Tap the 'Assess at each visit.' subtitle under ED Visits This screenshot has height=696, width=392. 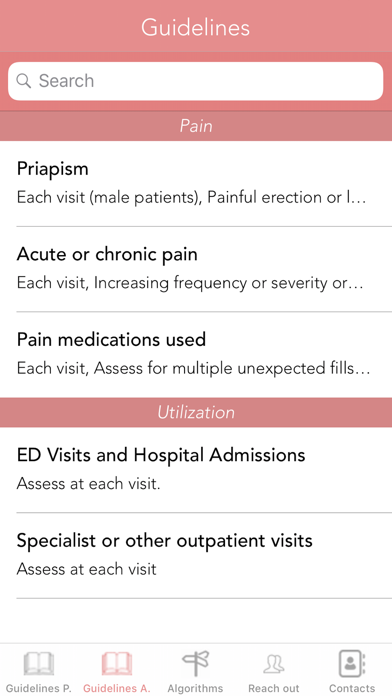(88, 483)
